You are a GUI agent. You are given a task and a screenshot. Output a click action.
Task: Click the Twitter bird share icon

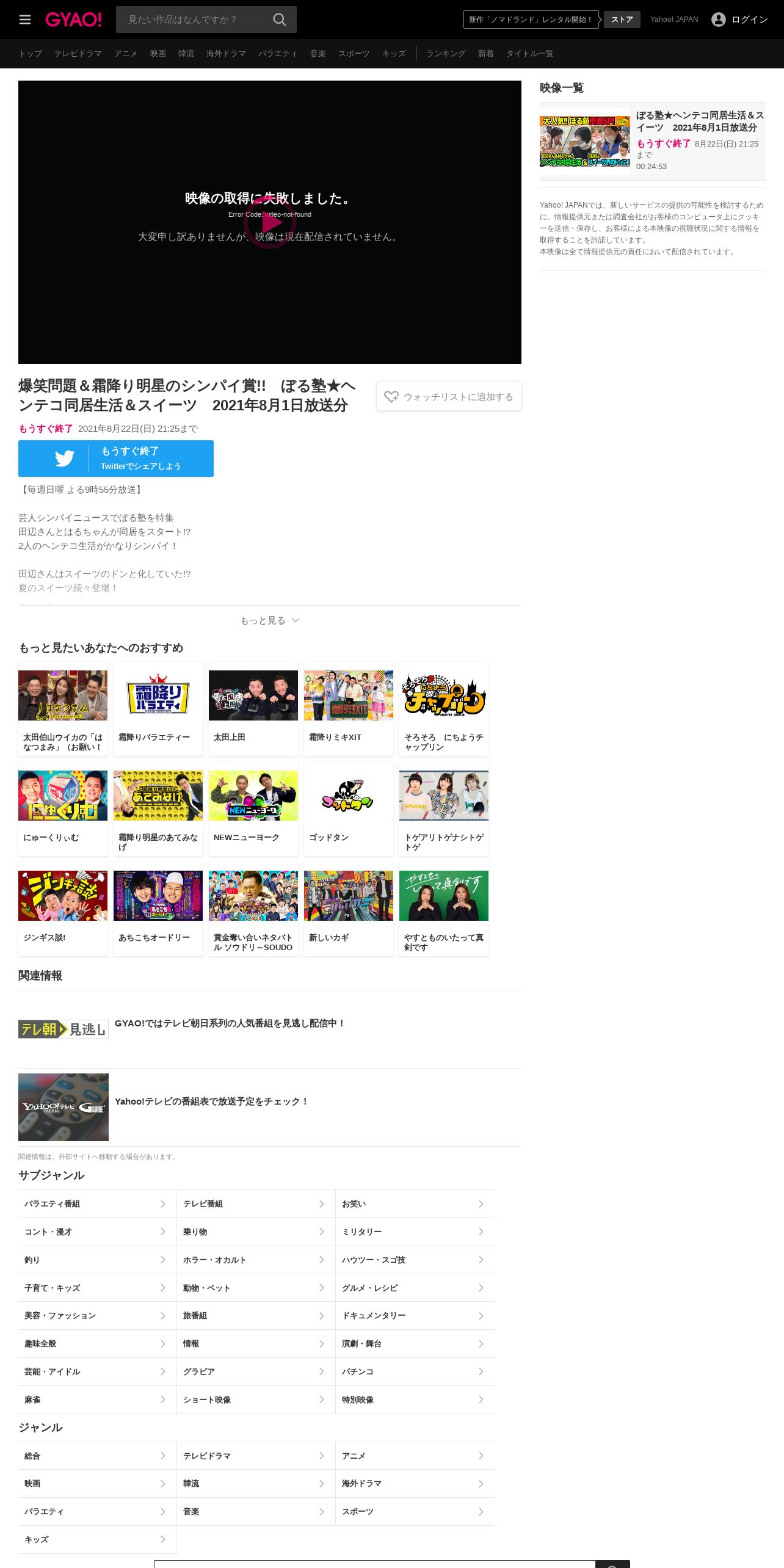coord(64,459)
